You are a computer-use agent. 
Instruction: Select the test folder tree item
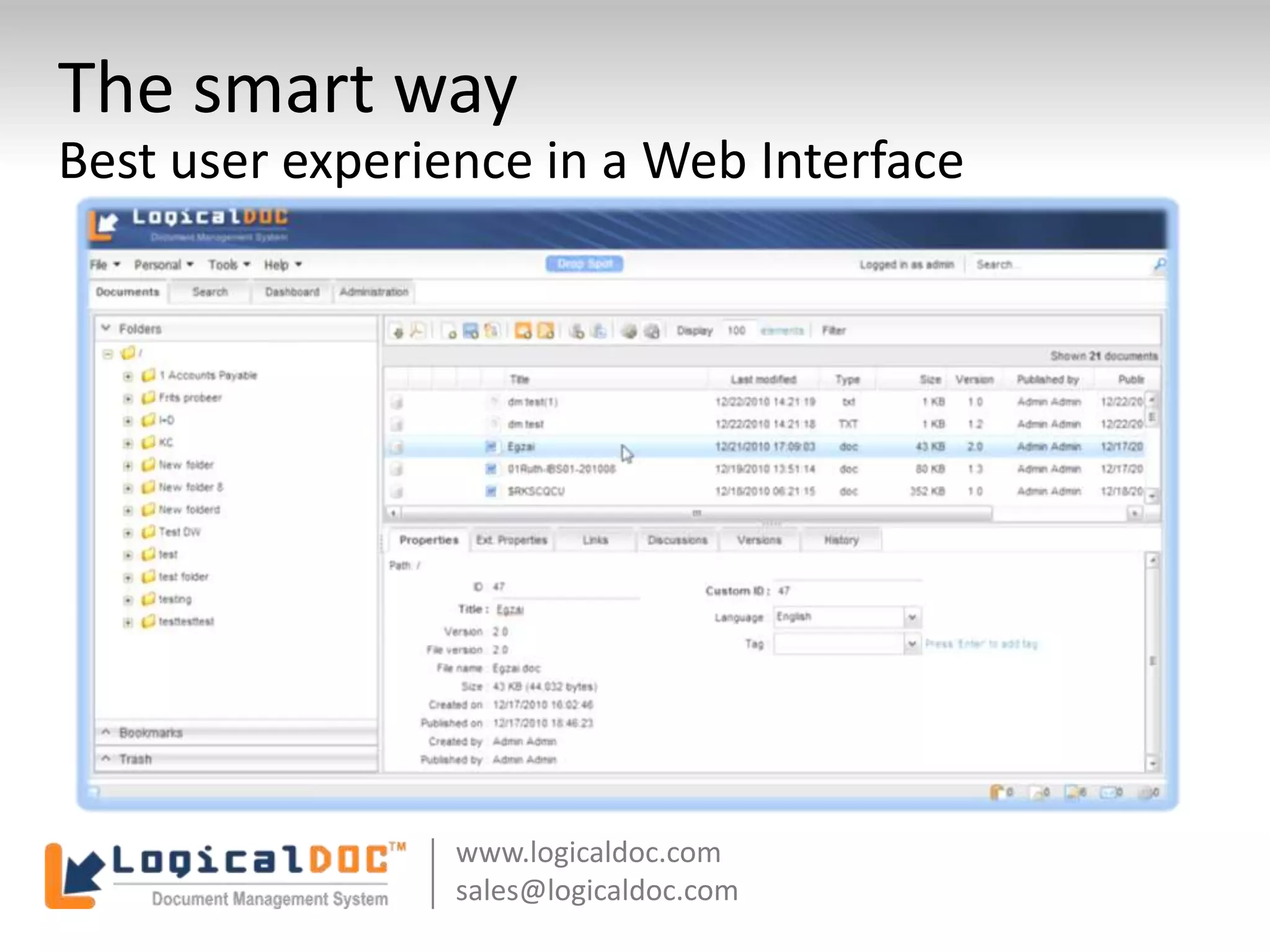point(184,576)
